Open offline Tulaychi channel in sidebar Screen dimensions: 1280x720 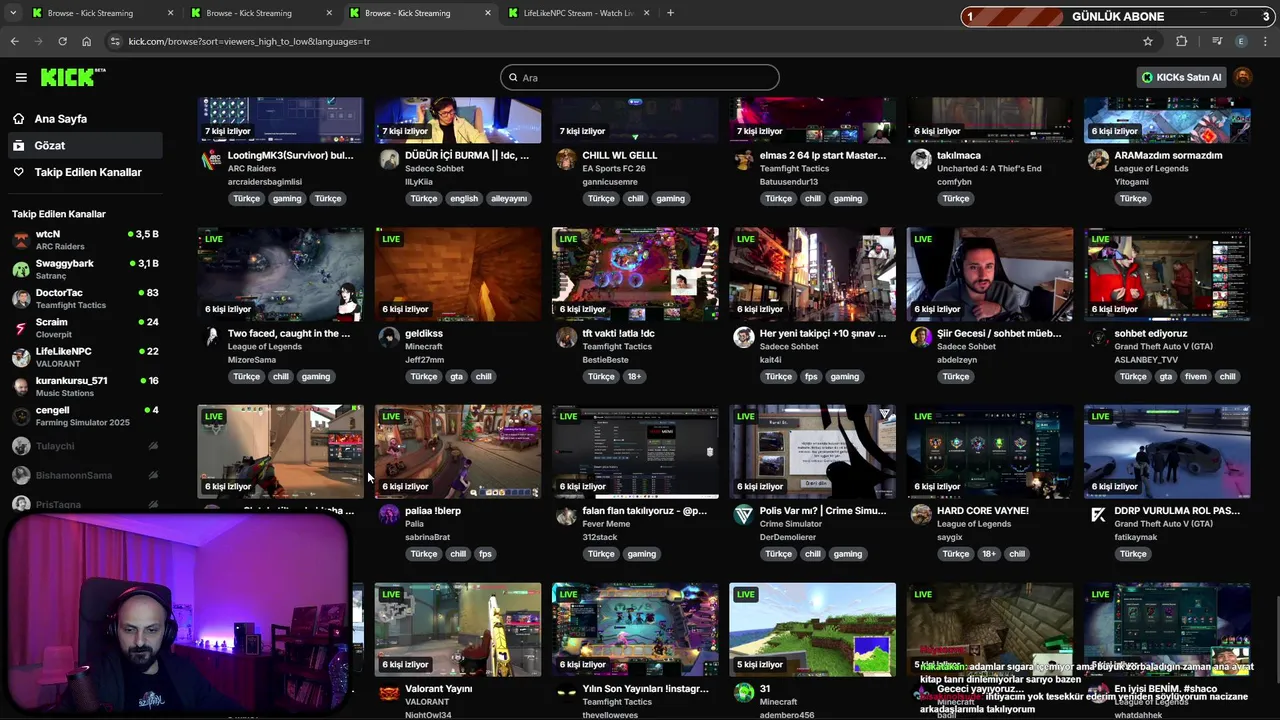click(x=85, y=446)
